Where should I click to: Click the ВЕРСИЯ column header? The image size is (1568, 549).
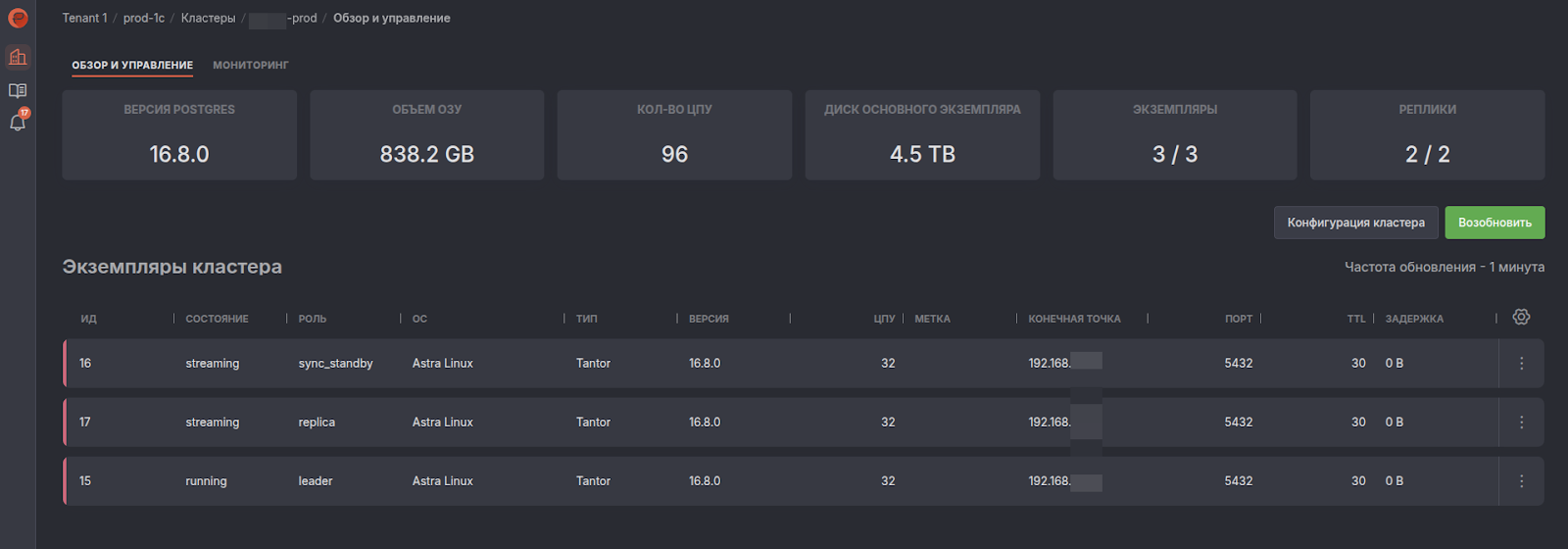709,319
